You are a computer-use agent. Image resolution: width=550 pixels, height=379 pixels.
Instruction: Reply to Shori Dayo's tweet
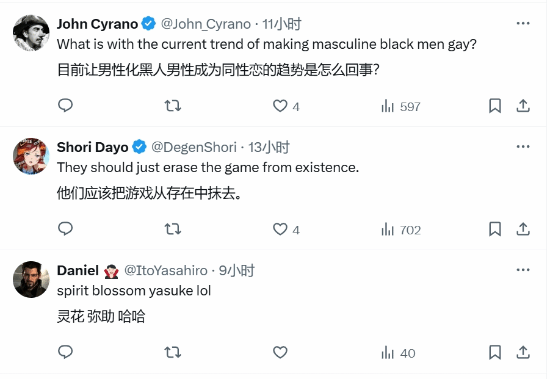click(65, 229)
